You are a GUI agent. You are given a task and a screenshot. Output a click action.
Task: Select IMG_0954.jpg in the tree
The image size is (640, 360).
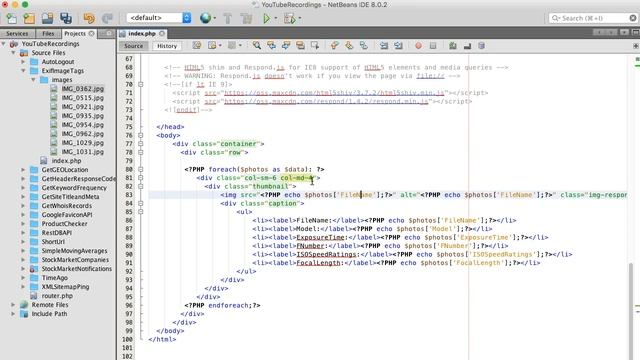tap(82, 124)
